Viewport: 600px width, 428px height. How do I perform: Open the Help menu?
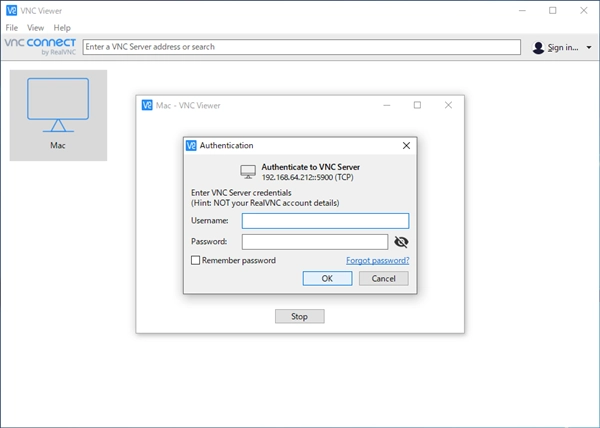point(62,28)
